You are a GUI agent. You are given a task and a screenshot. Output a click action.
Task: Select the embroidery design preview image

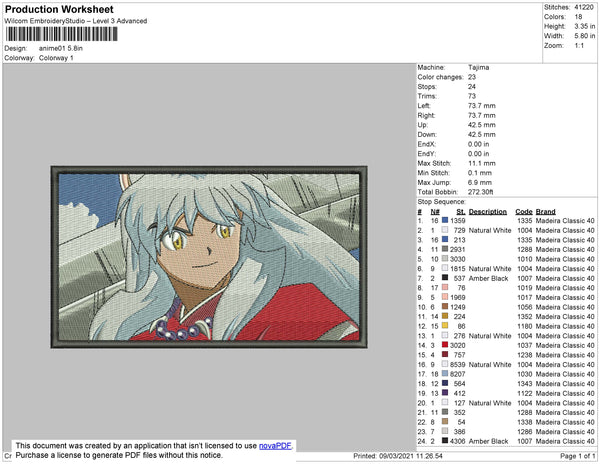point(209,257)
